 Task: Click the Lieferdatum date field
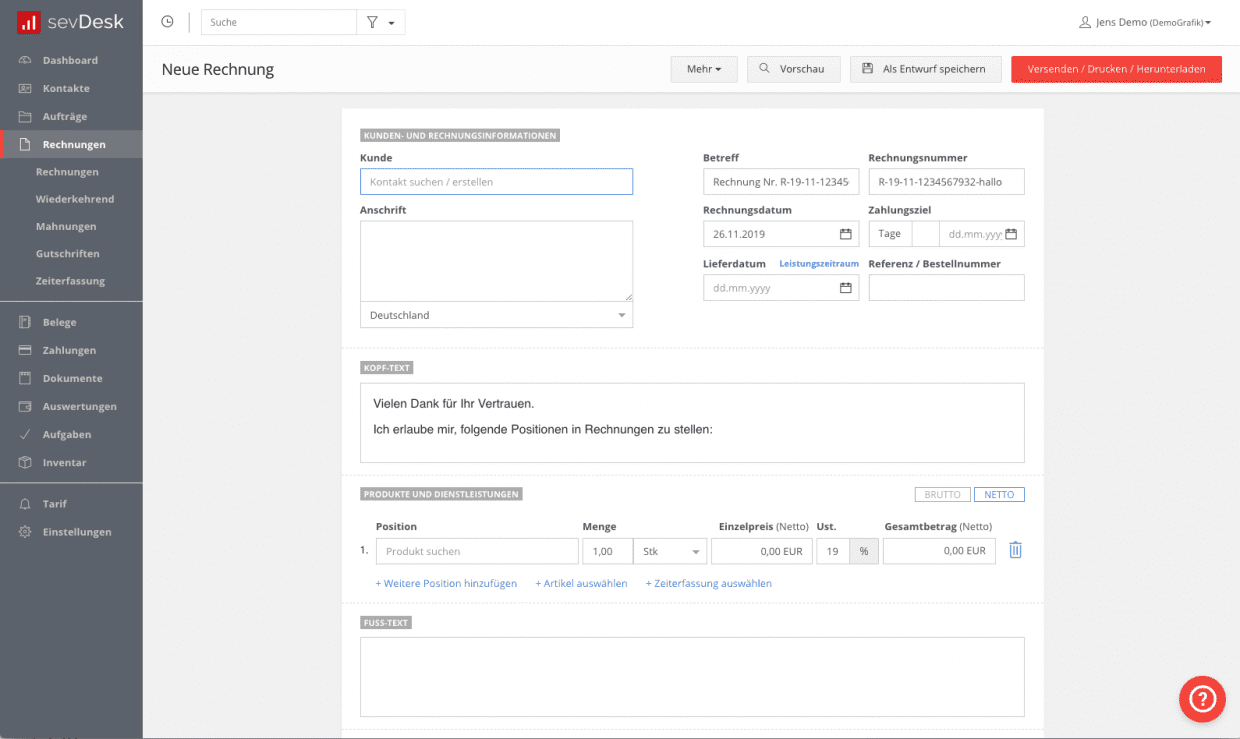[x=781, y=288]
